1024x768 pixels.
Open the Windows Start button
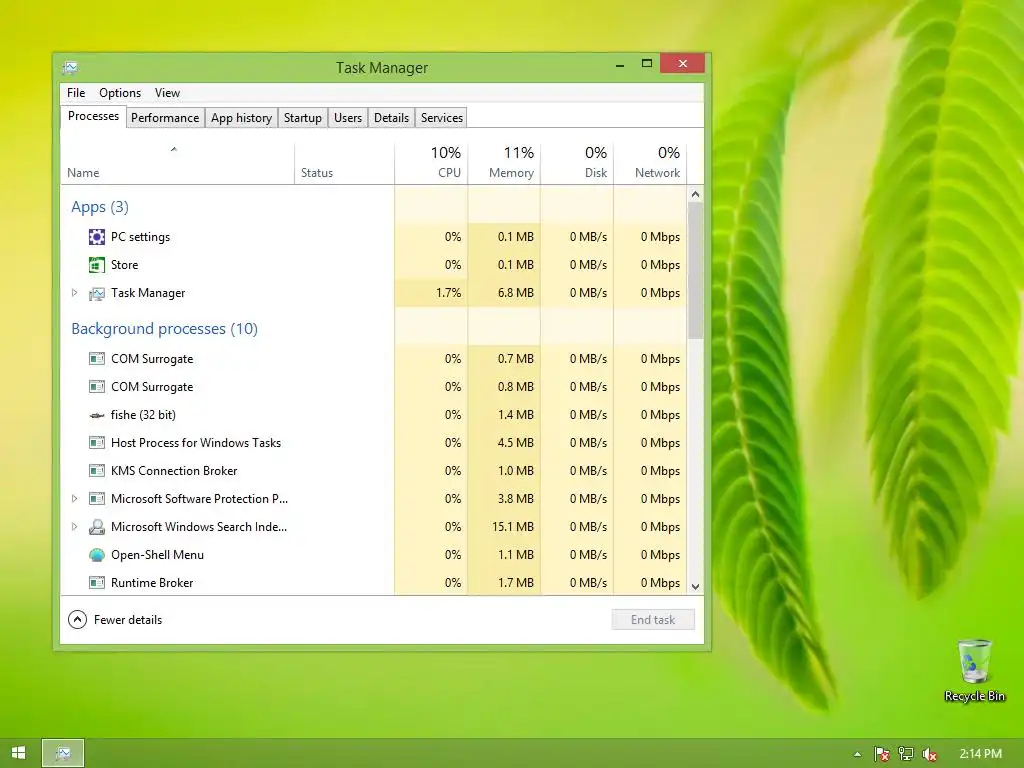click(x=18, y=753)
